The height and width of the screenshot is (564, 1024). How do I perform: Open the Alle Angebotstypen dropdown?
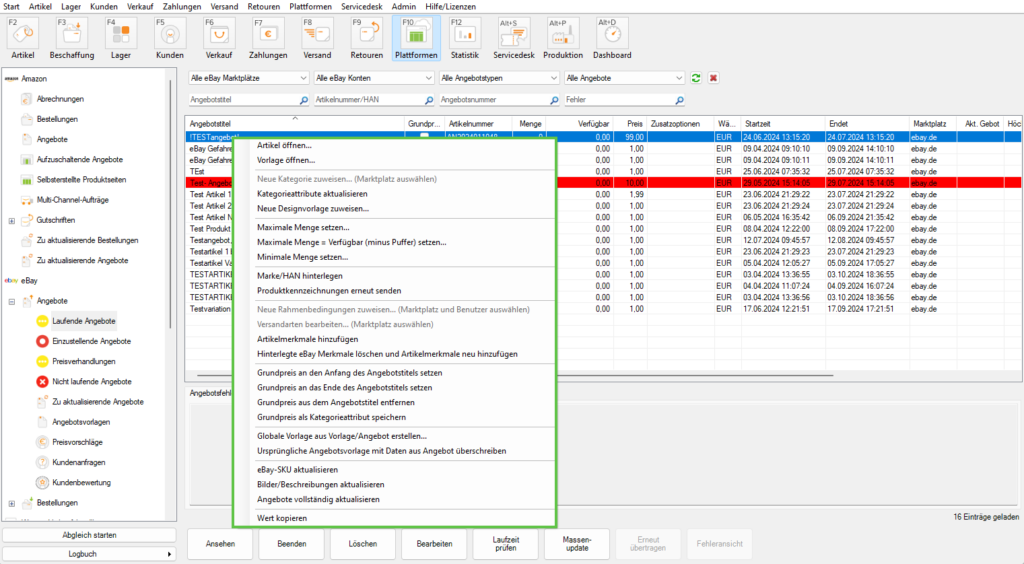497,78
